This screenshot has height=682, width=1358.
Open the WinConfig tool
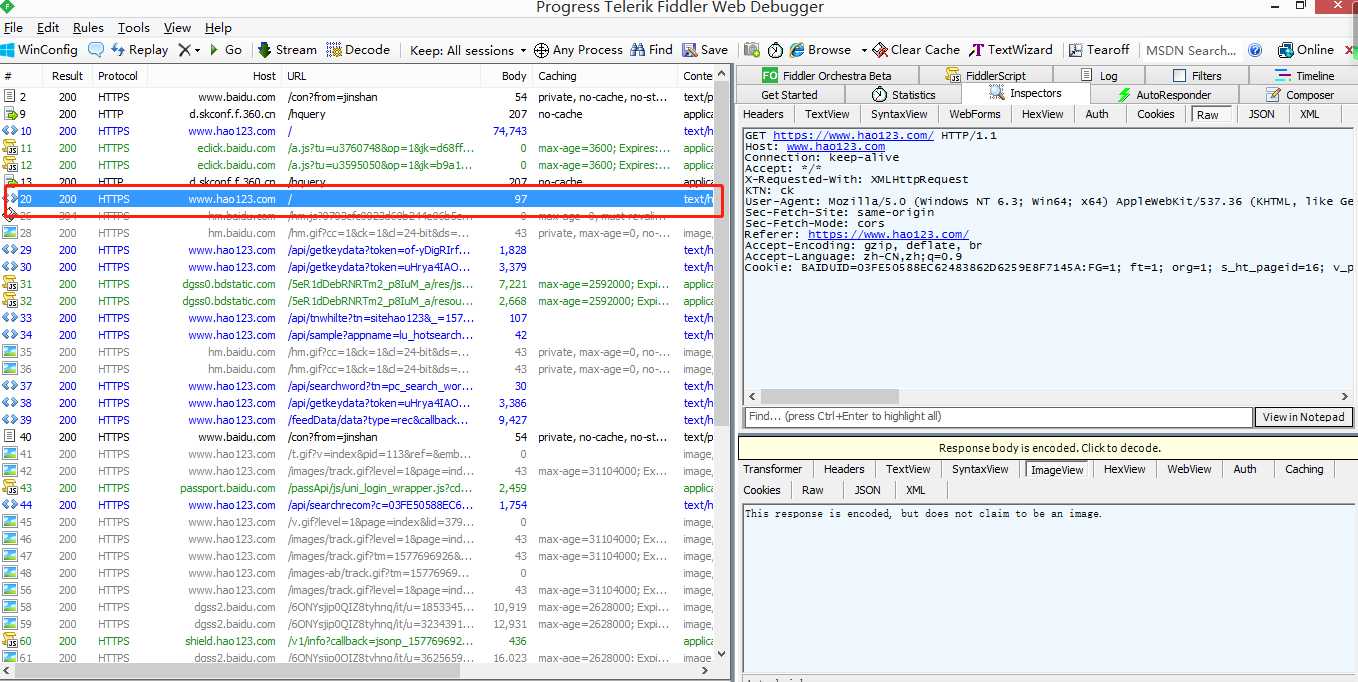39,49
